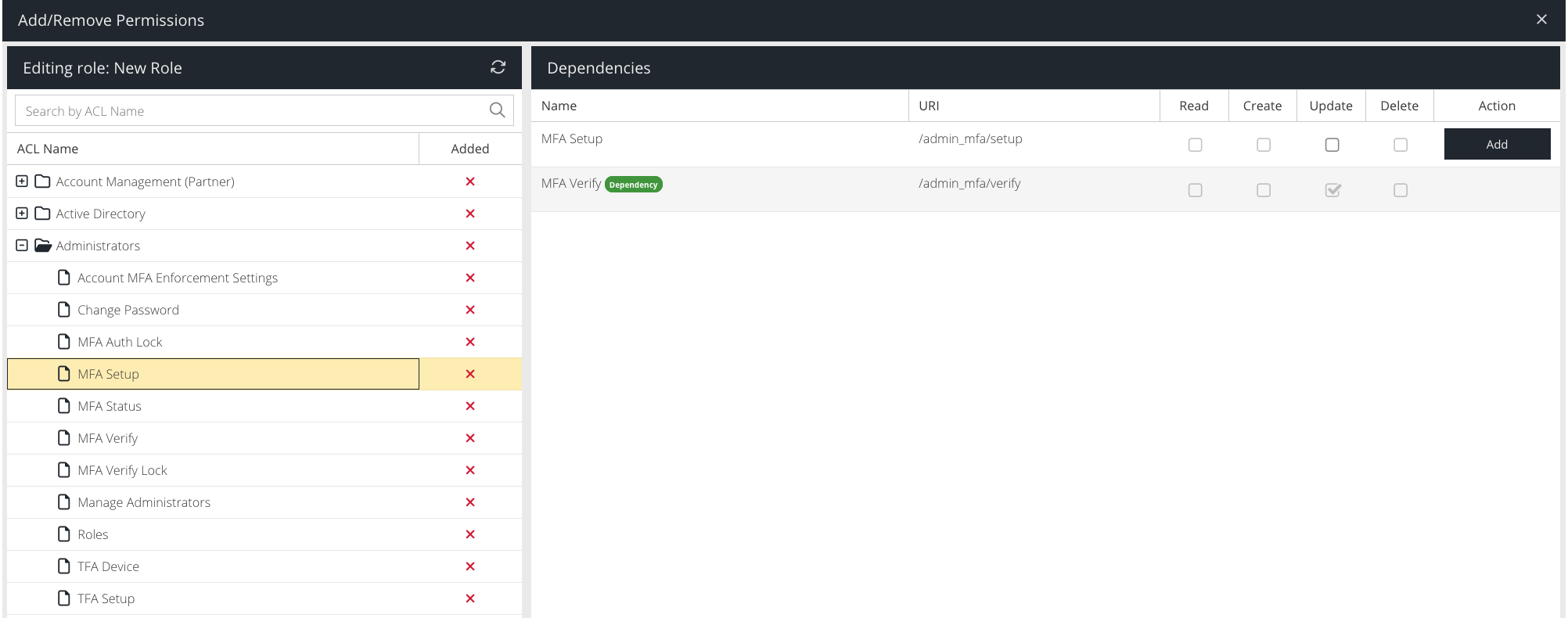
Task: Select the Roles tree item
Action: click(93, 534)
